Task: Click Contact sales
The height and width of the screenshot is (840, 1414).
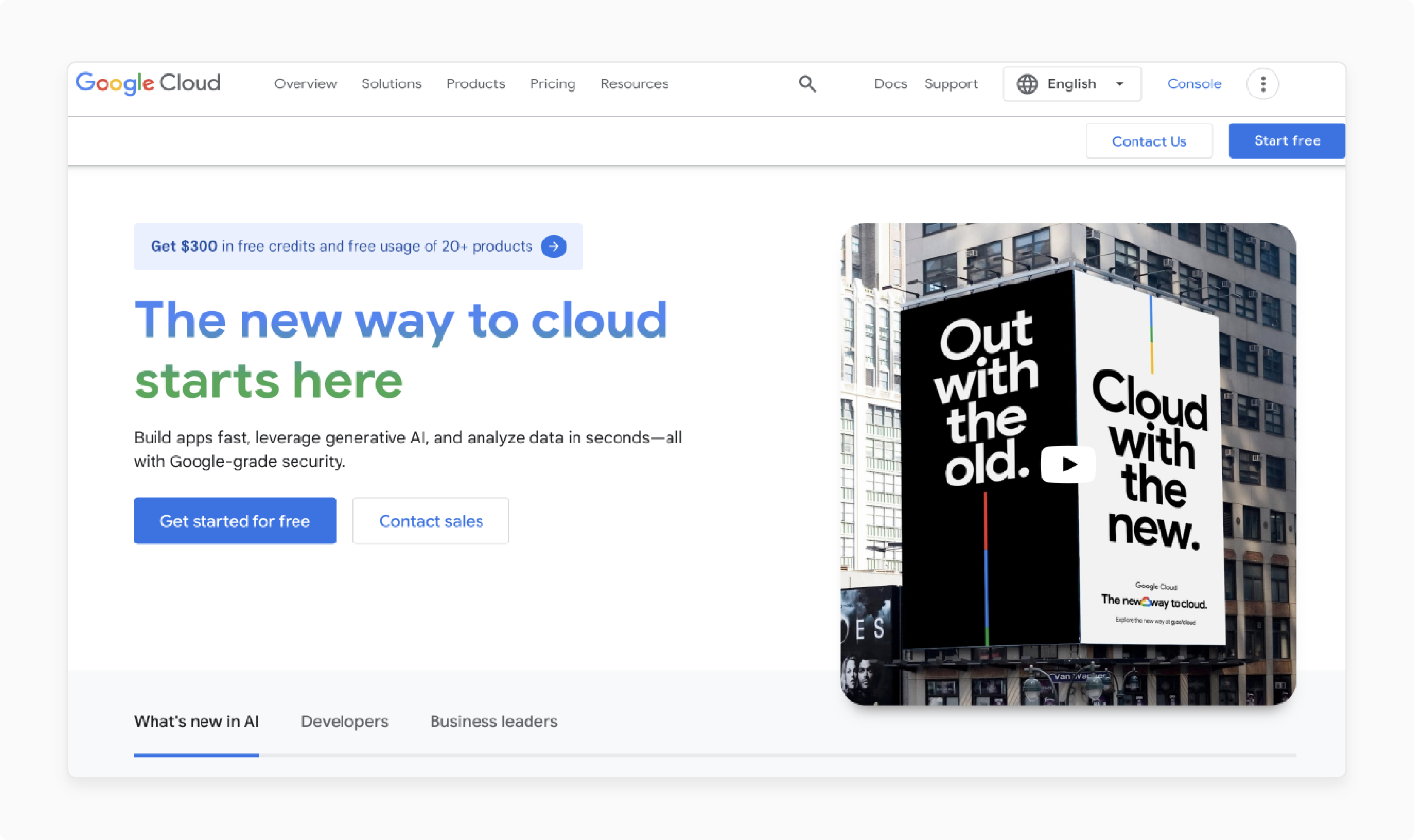Action: pos(430,520)
